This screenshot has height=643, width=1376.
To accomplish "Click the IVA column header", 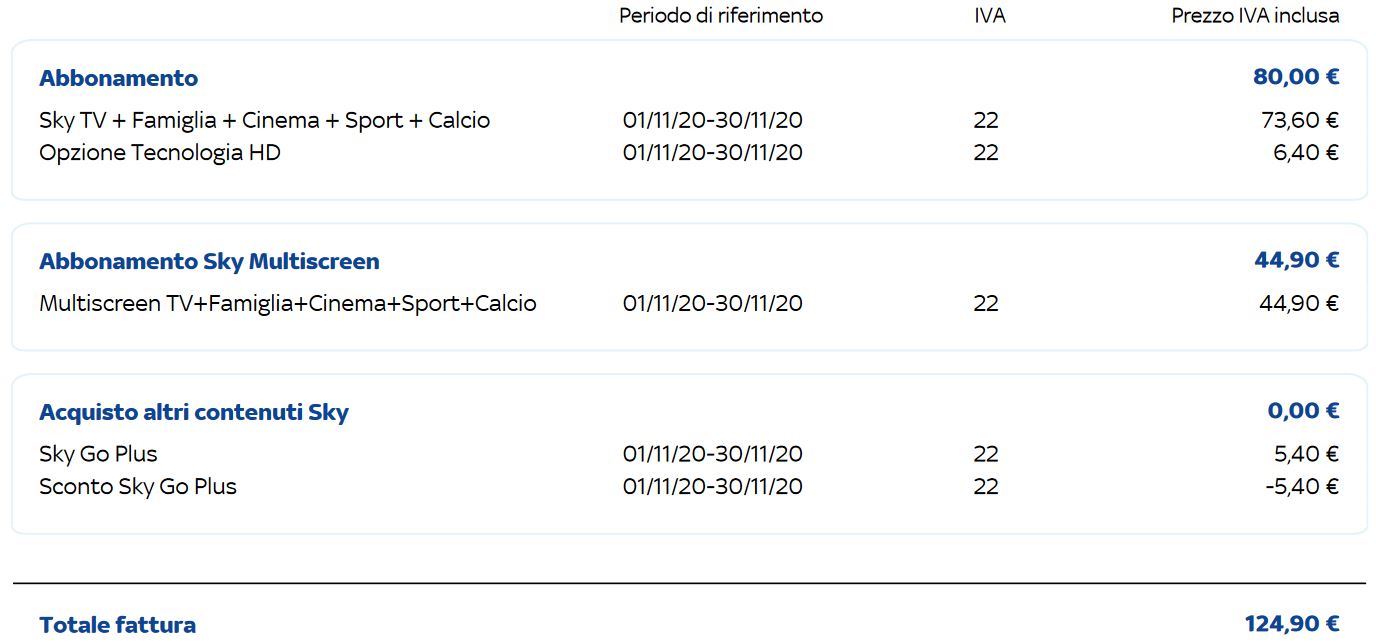I will point(990,16).
